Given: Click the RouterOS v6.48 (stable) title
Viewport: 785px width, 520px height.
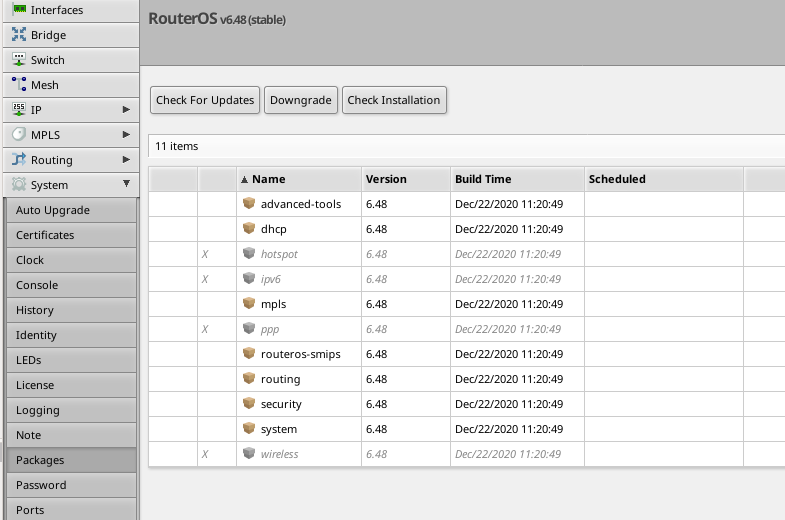Looking at the screenshot, I should (217, 19).
